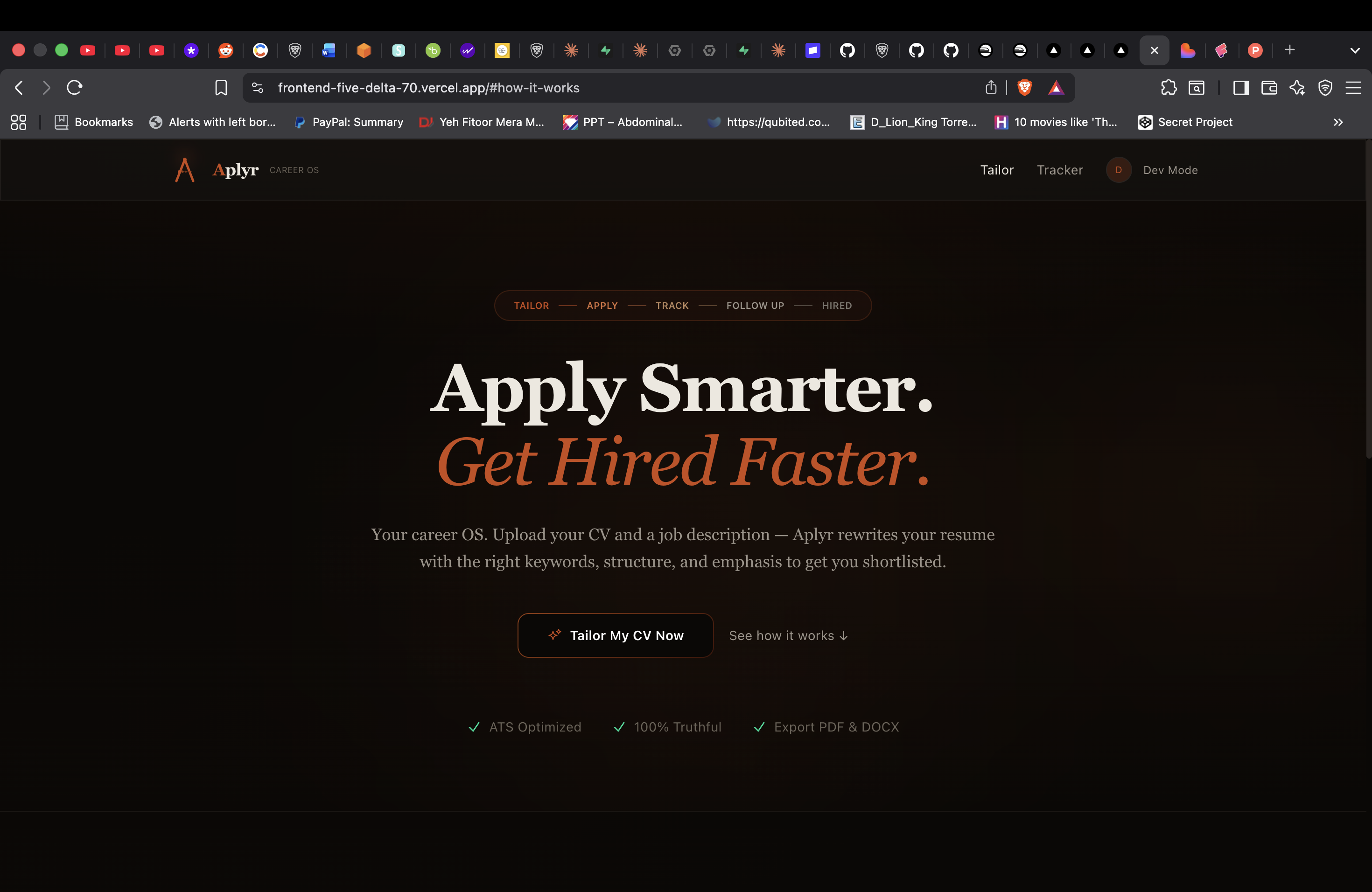Open the Brave VPN shield toggle
The width and height of the screenshot is (1372, 892).
coord(1325,88)
